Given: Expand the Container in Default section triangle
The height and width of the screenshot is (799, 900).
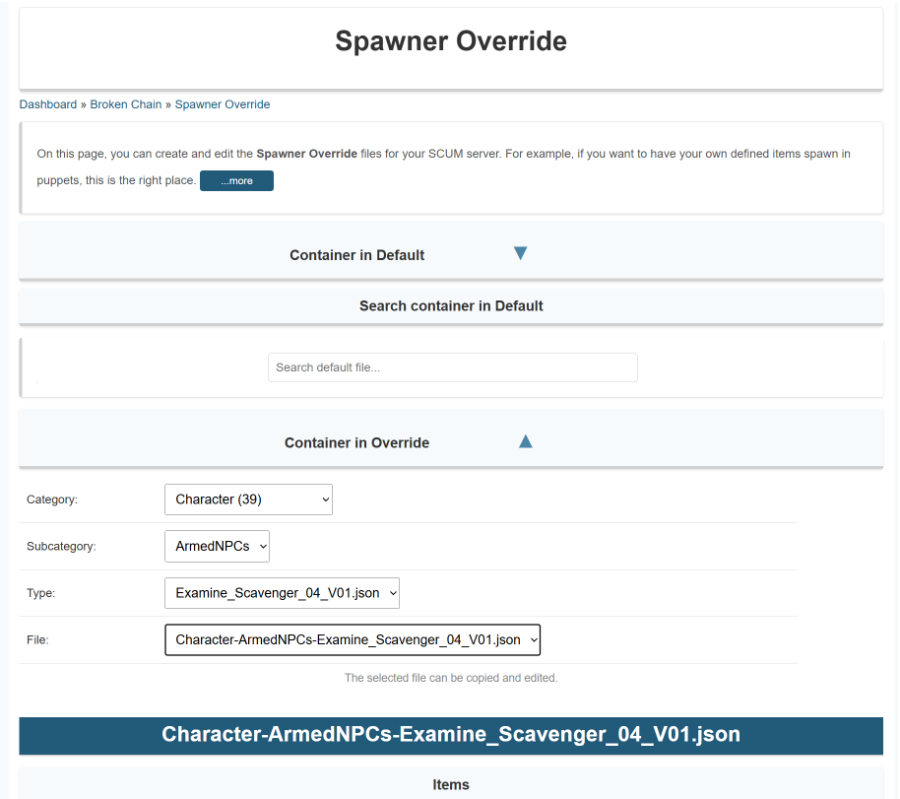Looking at the screenshot, I should [520, 253].
